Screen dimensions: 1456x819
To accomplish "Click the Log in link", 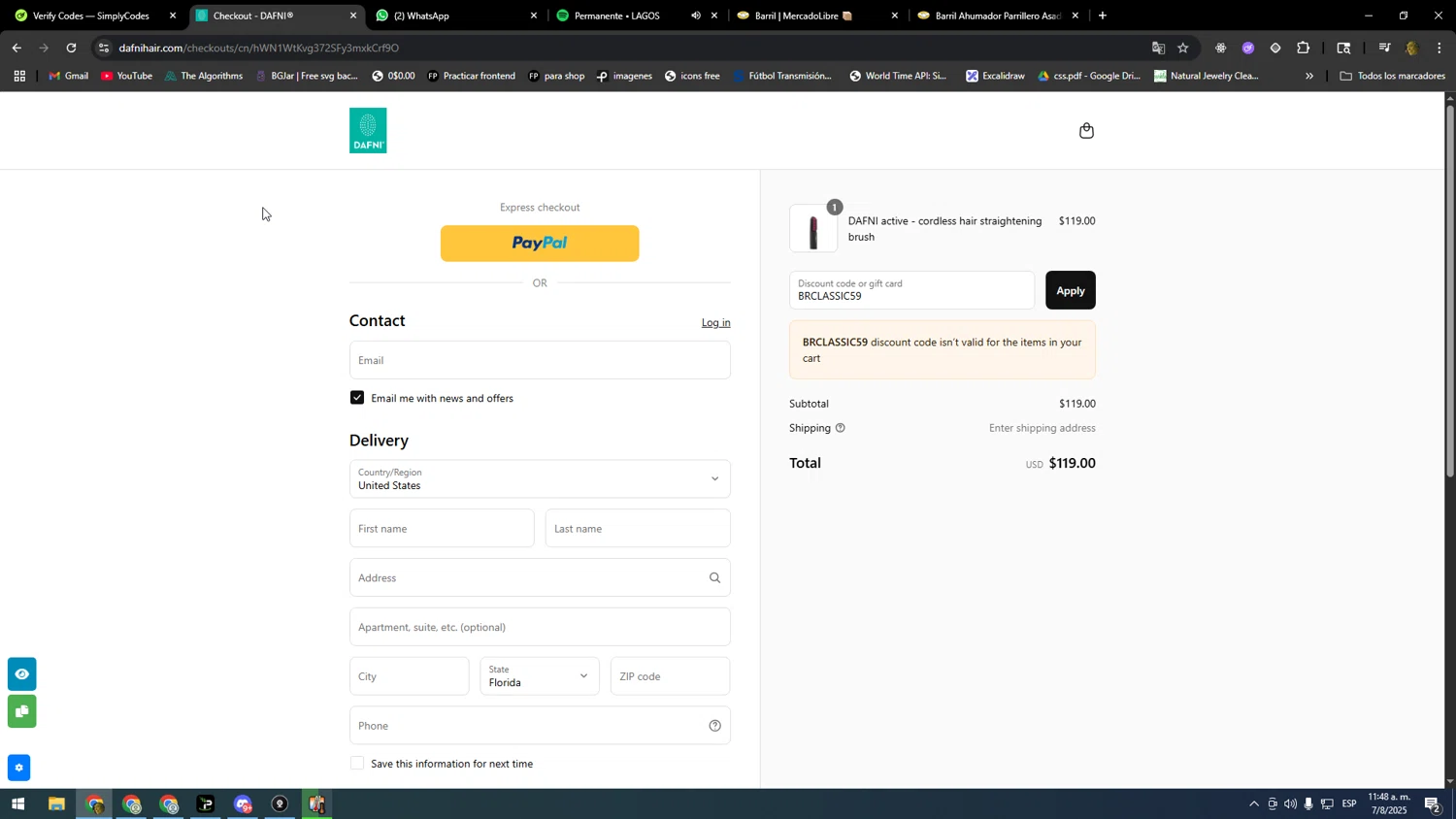I will click(716, 323).
